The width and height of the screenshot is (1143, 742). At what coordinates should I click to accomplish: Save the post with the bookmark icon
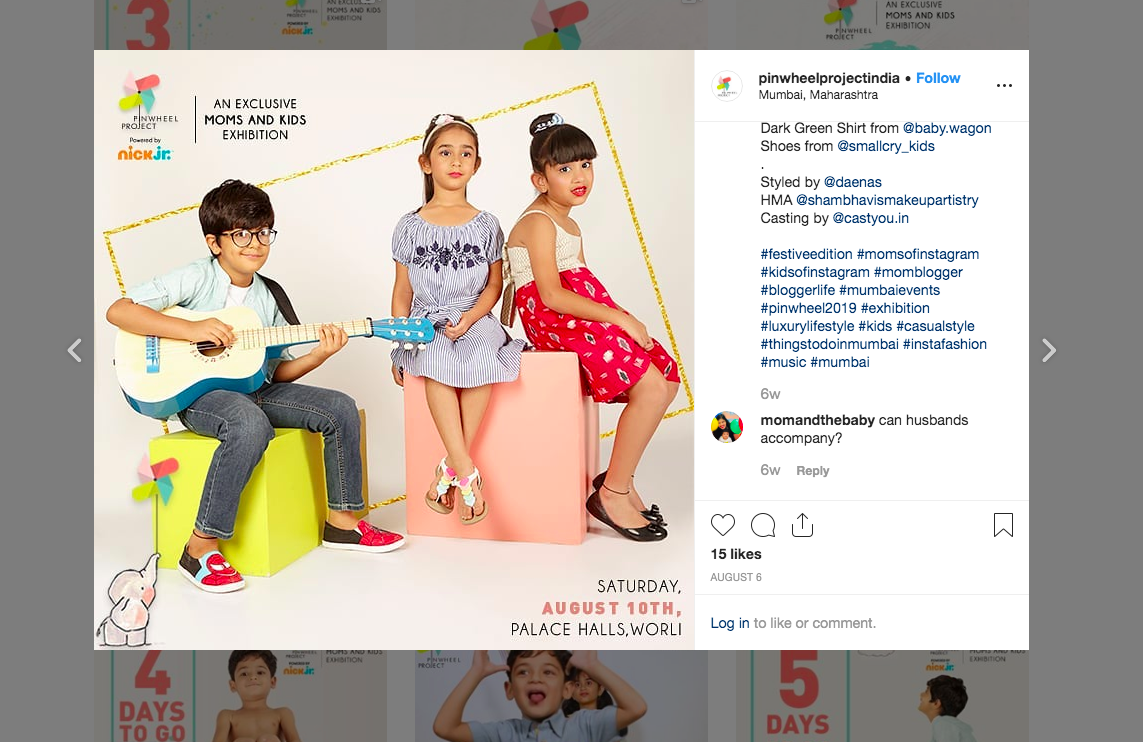[1003, 525]
